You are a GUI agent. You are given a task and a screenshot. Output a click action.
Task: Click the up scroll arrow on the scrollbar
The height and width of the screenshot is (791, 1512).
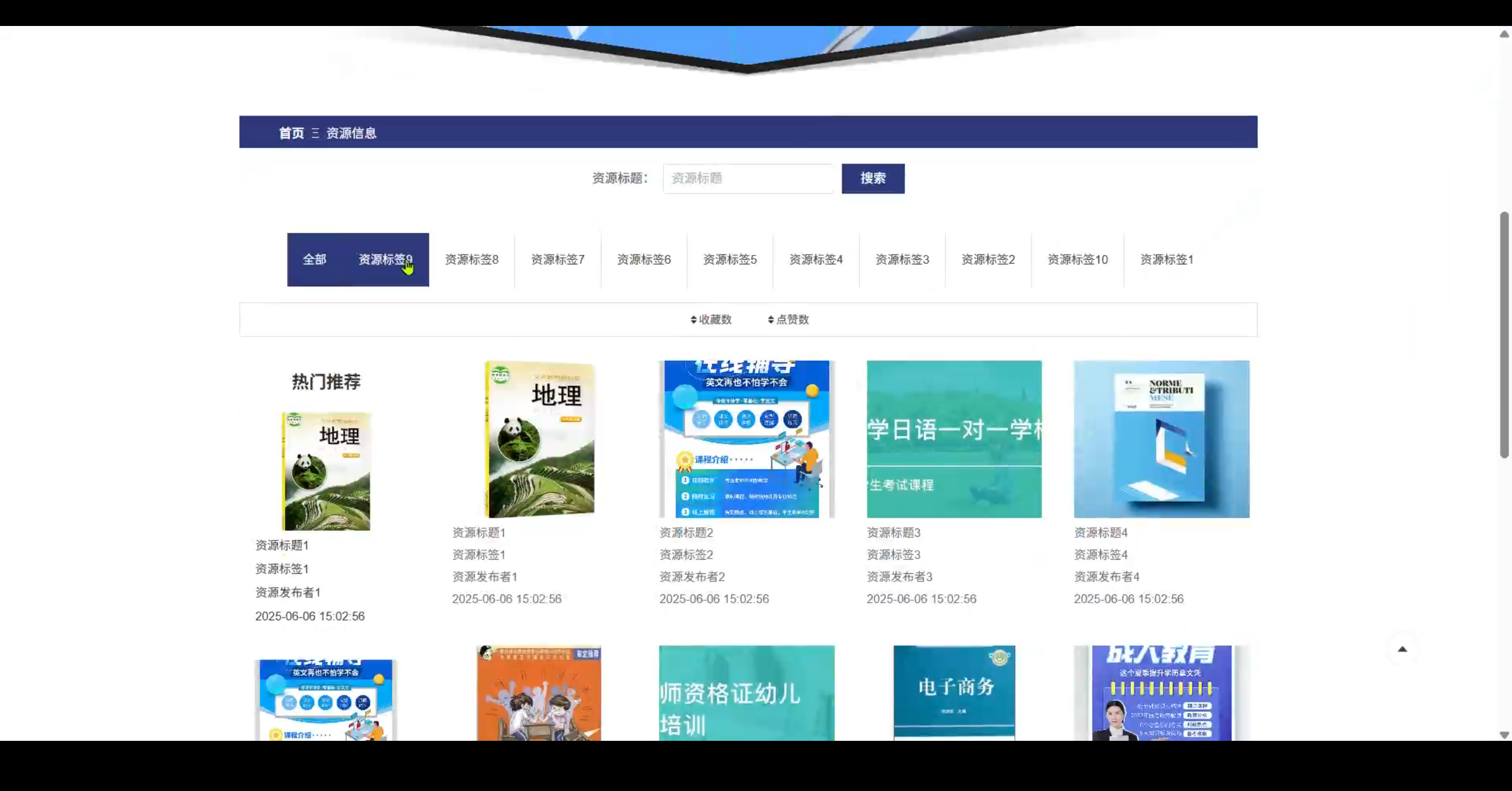pos(1504,34)
